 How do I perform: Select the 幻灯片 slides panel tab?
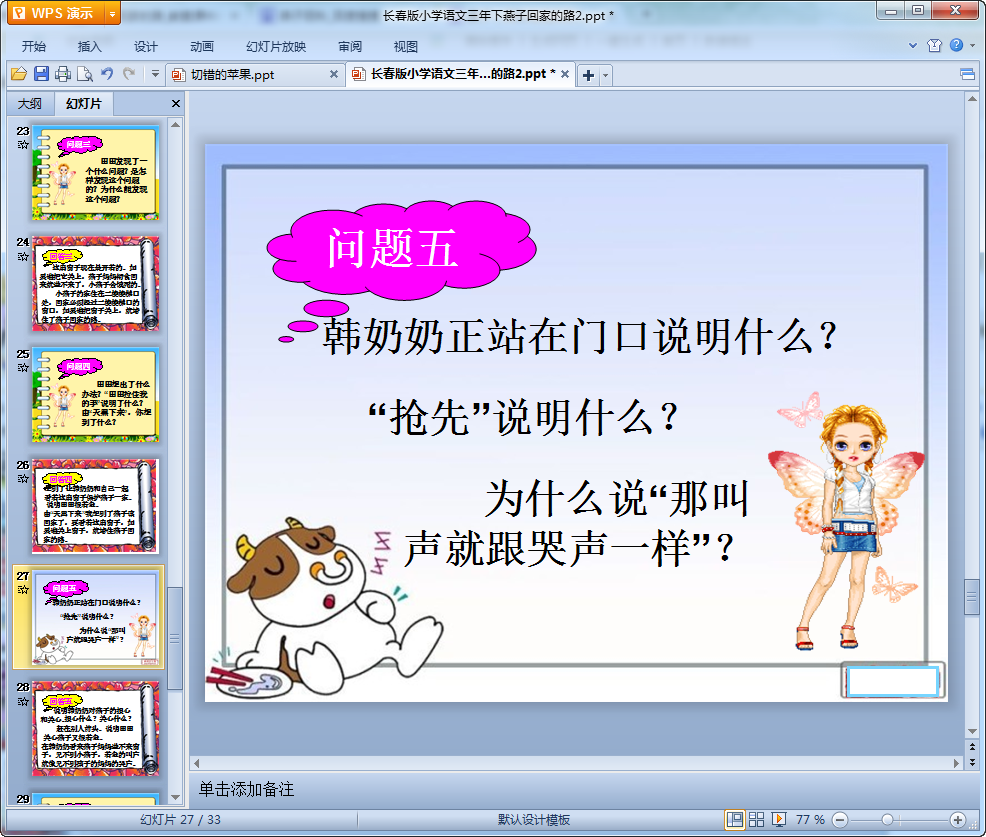click(83, 104)
